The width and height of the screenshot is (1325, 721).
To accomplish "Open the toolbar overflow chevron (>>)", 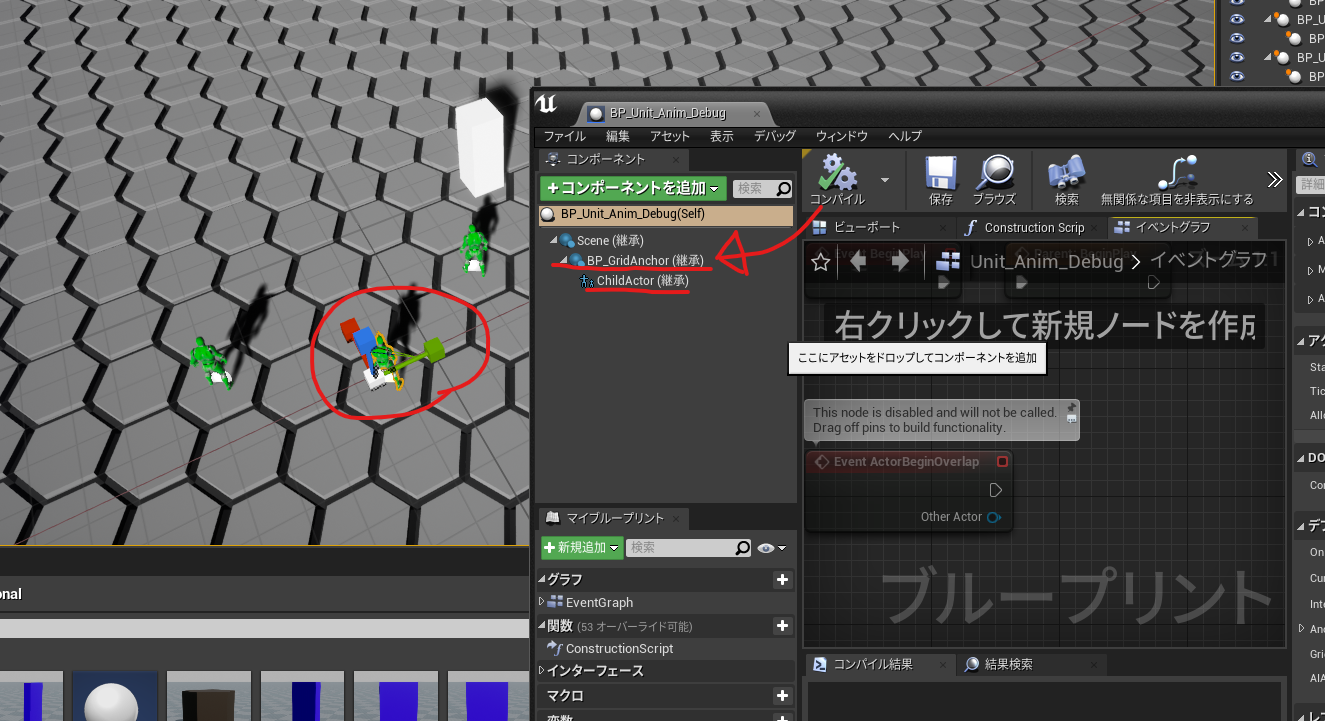I will tap(1274, 180).
